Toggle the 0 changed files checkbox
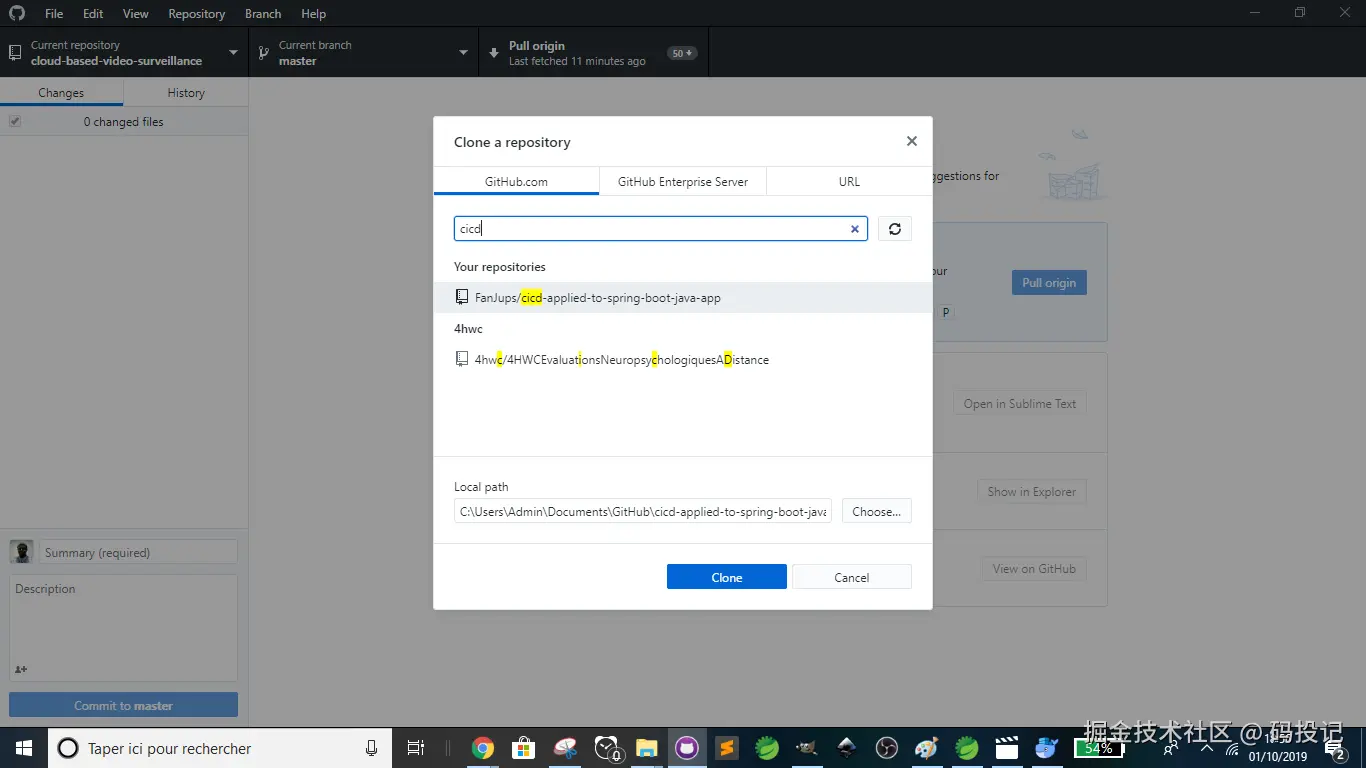 [15, 121]
